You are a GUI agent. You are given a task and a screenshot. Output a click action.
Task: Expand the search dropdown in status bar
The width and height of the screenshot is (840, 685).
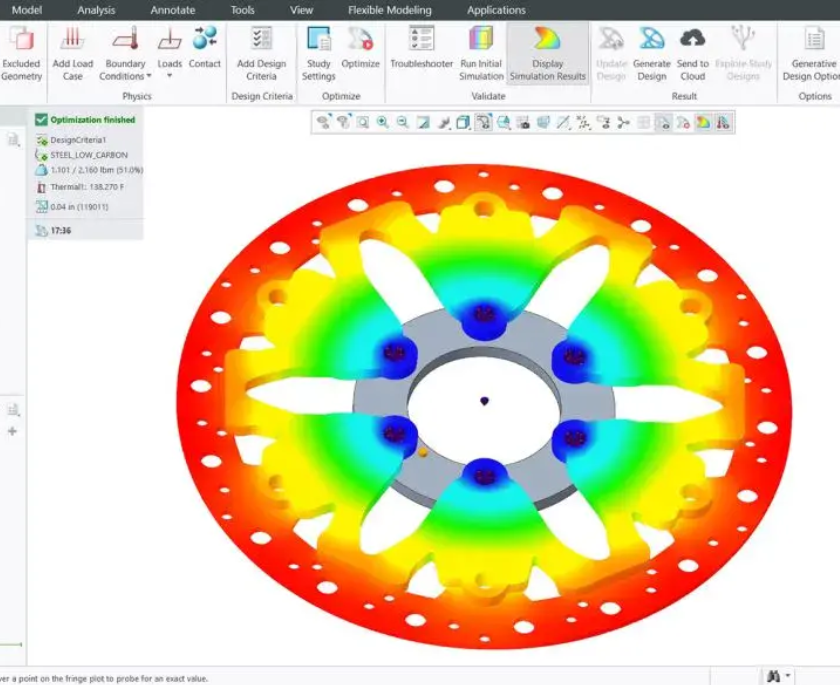tap(790, 677)
